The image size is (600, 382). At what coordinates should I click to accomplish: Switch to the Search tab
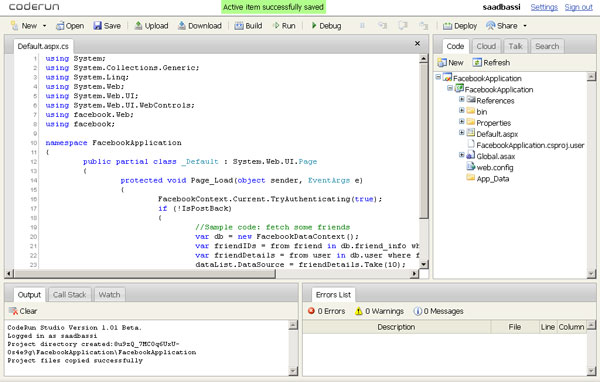547,46
